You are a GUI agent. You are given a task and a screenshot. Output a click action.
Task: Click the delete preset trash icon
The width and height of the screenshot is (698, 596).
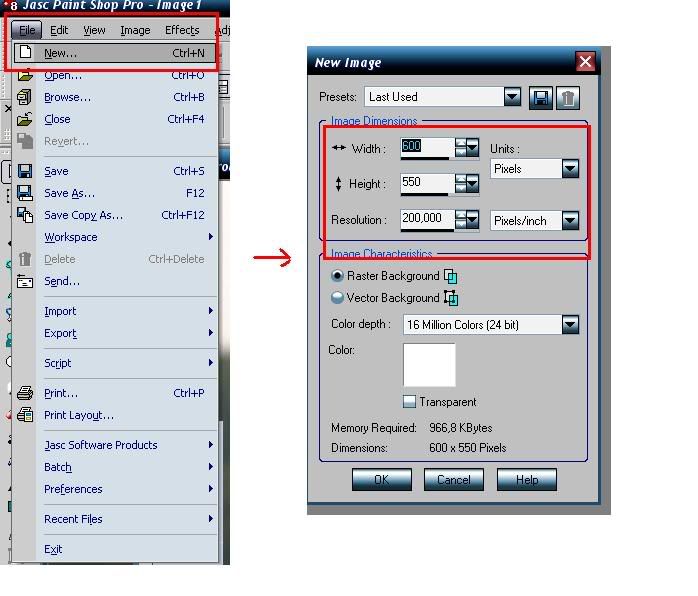click(567, 98)
